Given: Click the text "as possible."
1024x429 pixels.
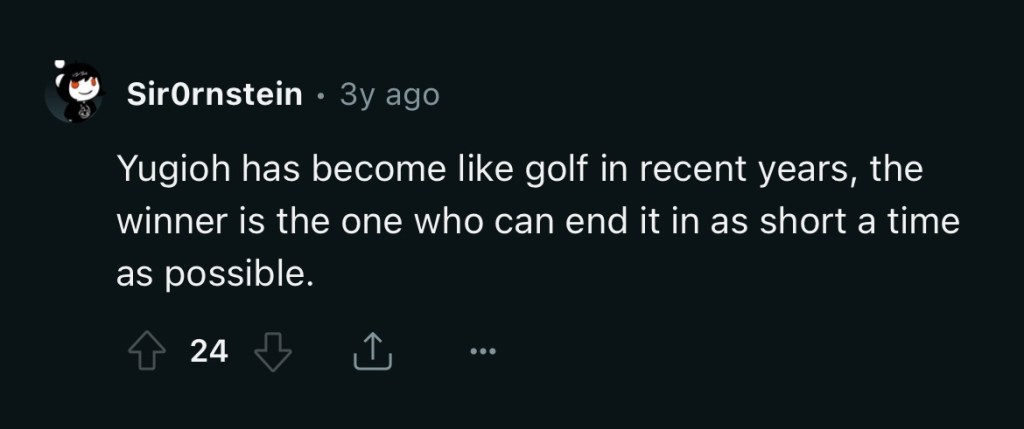Looking at the screenshot, I should point(209,275).
